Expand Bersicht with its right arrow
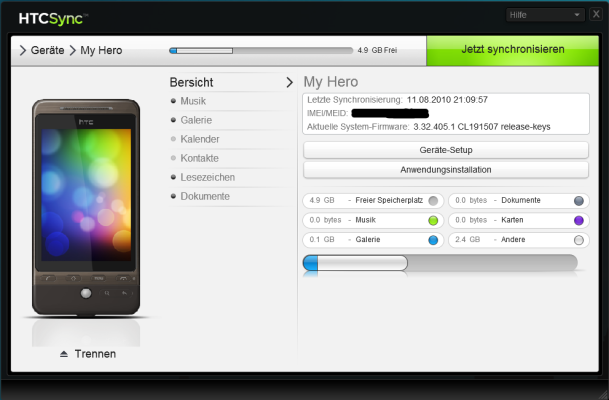 coord(289,82)
